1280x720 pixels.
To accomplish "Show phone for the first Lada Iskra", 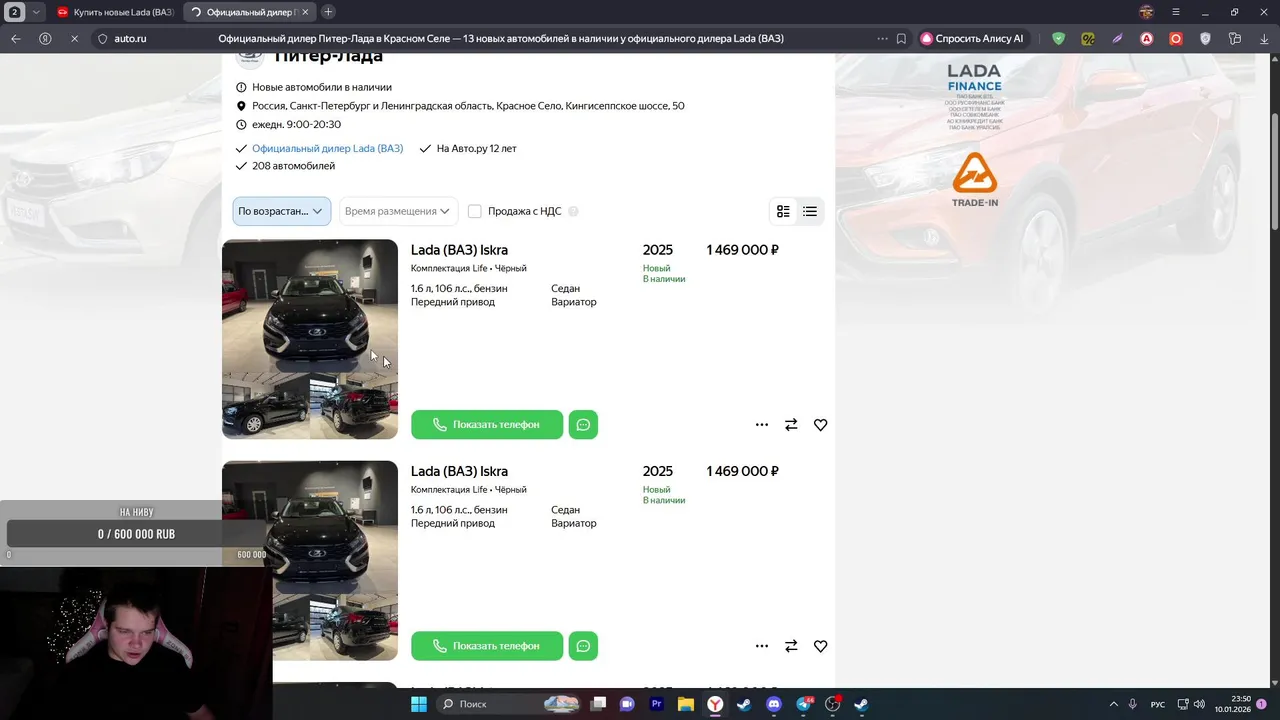I will (487, 425).
